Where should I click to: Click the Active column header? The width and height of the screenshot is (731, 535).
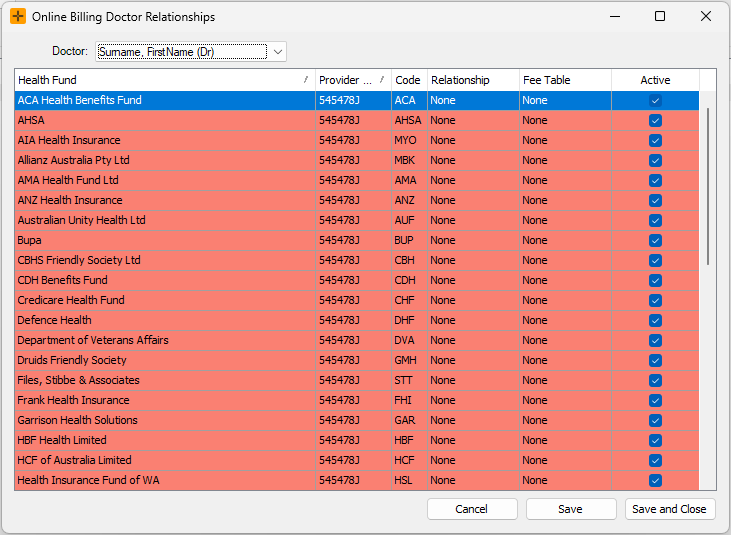(655, 80)
